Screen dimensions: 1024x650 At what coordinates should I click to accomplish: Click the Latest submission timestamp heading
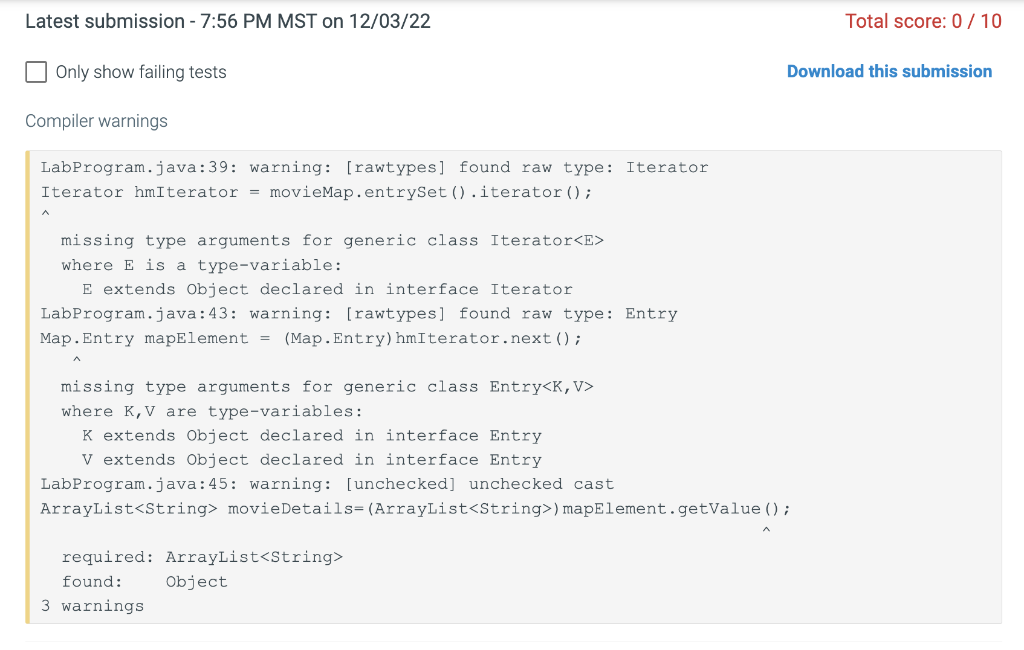coord(228,21)
